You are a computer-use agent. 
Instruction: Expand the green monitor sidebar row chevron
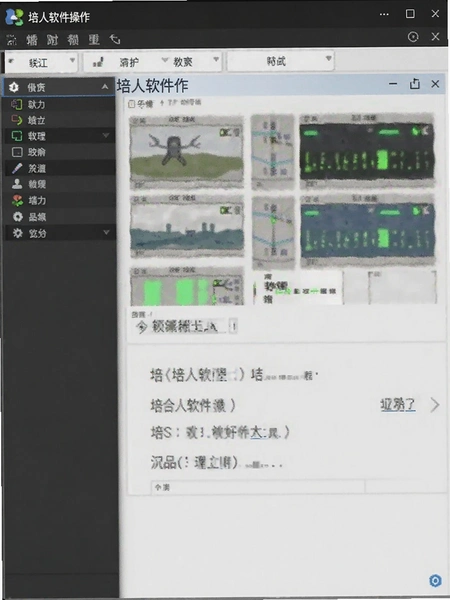106,135
